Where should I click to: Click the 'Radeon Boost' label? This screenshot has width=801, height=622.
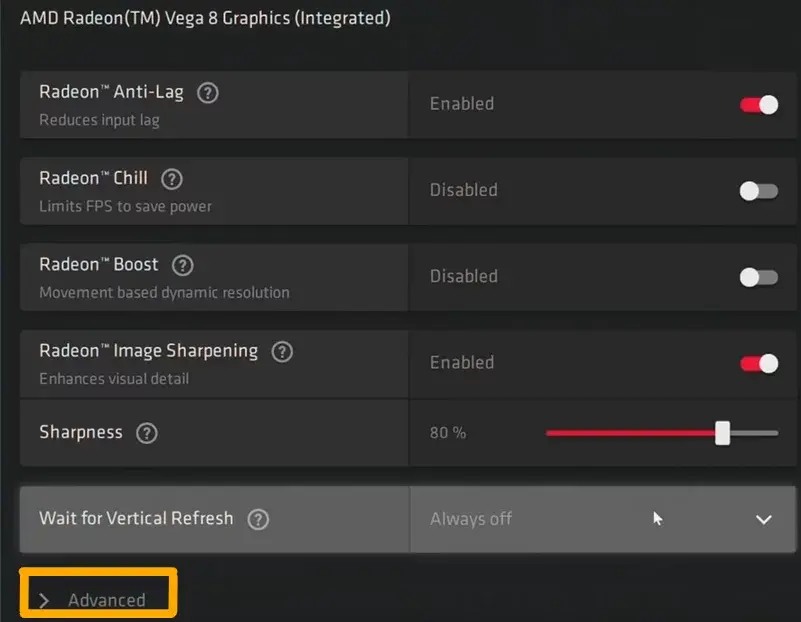[x=99, y=265]
